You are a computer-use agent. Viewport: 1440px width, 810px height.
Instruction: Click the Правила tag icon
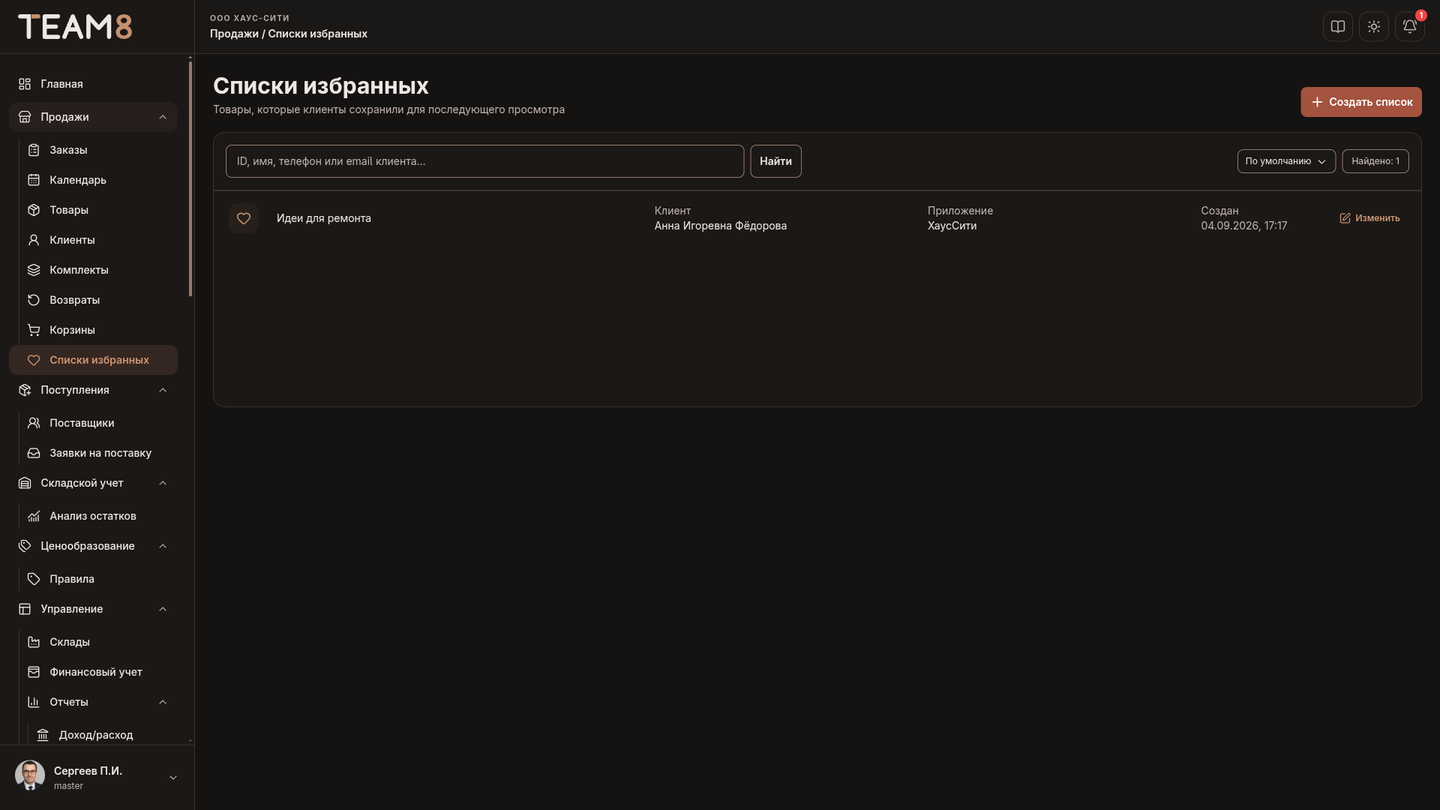(34, 579)
